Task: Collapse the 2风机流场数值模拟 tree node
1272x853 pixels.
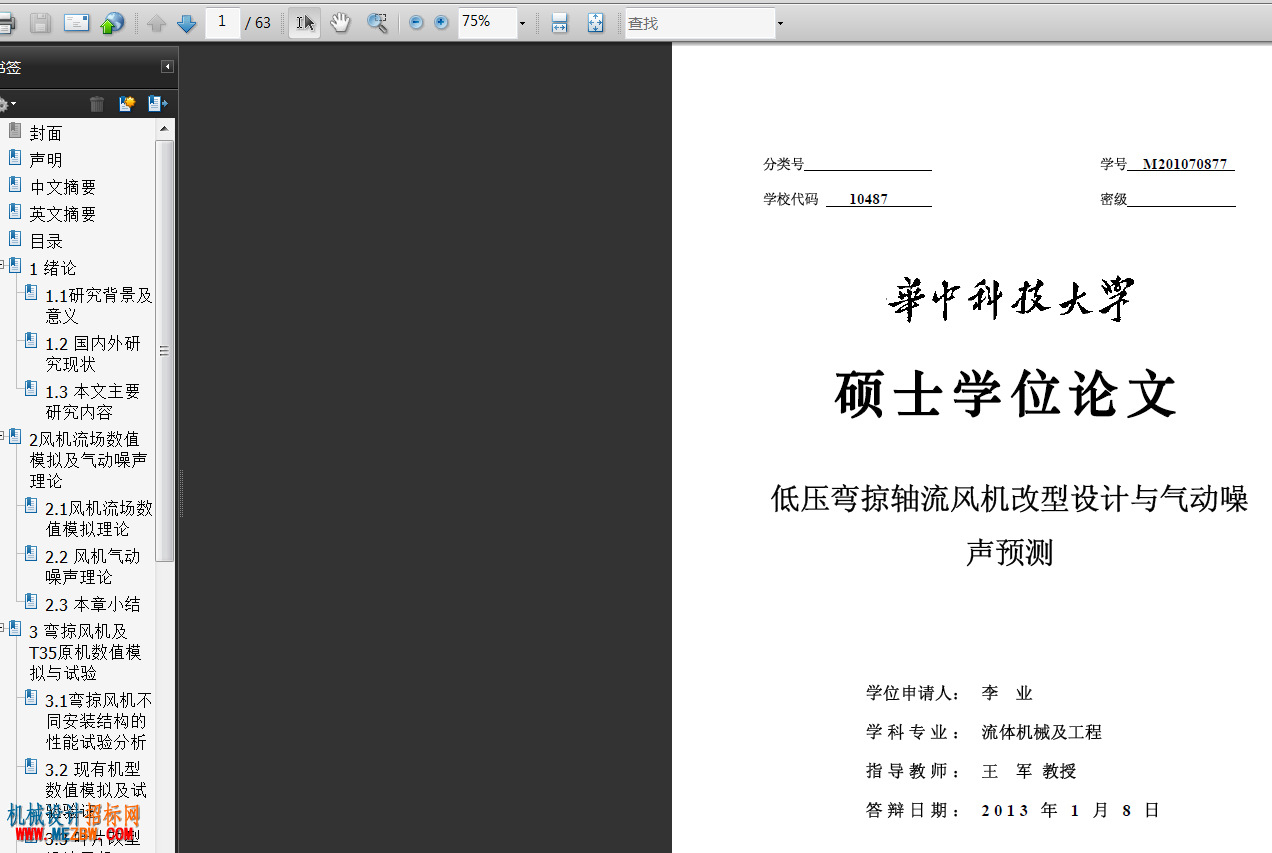Action: tap(2, 436)
